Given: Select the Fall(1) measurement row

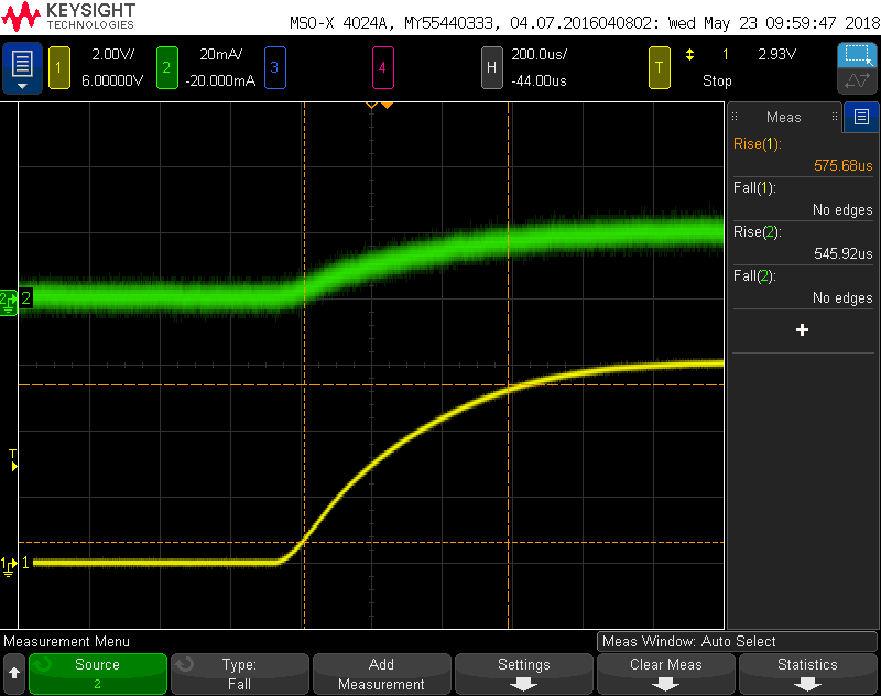Looking at the screenshot, I should pyautogui.click(x=803, y=199).
